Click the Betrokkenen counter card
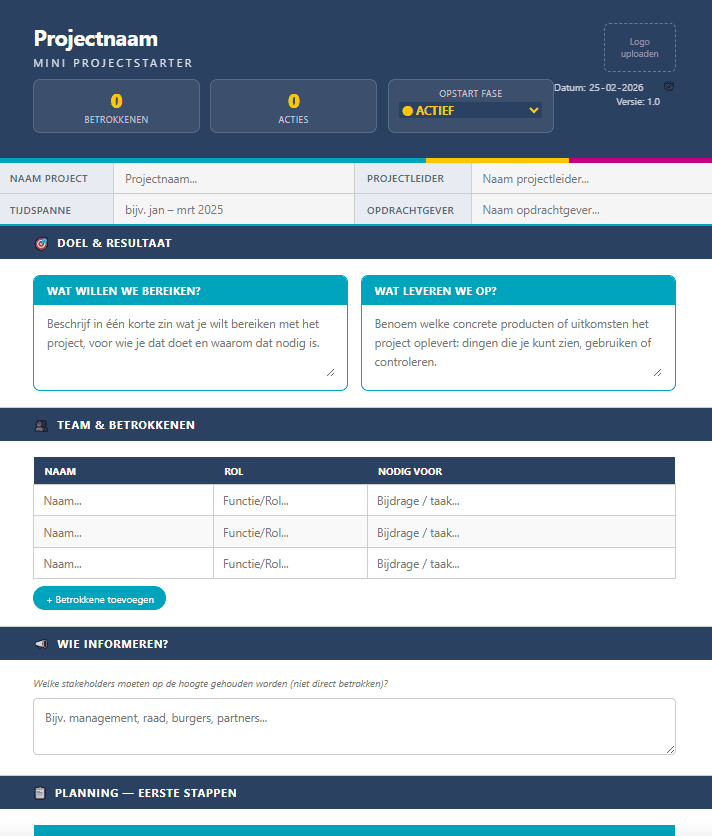 pyautogui.click(x=116, y=106)
